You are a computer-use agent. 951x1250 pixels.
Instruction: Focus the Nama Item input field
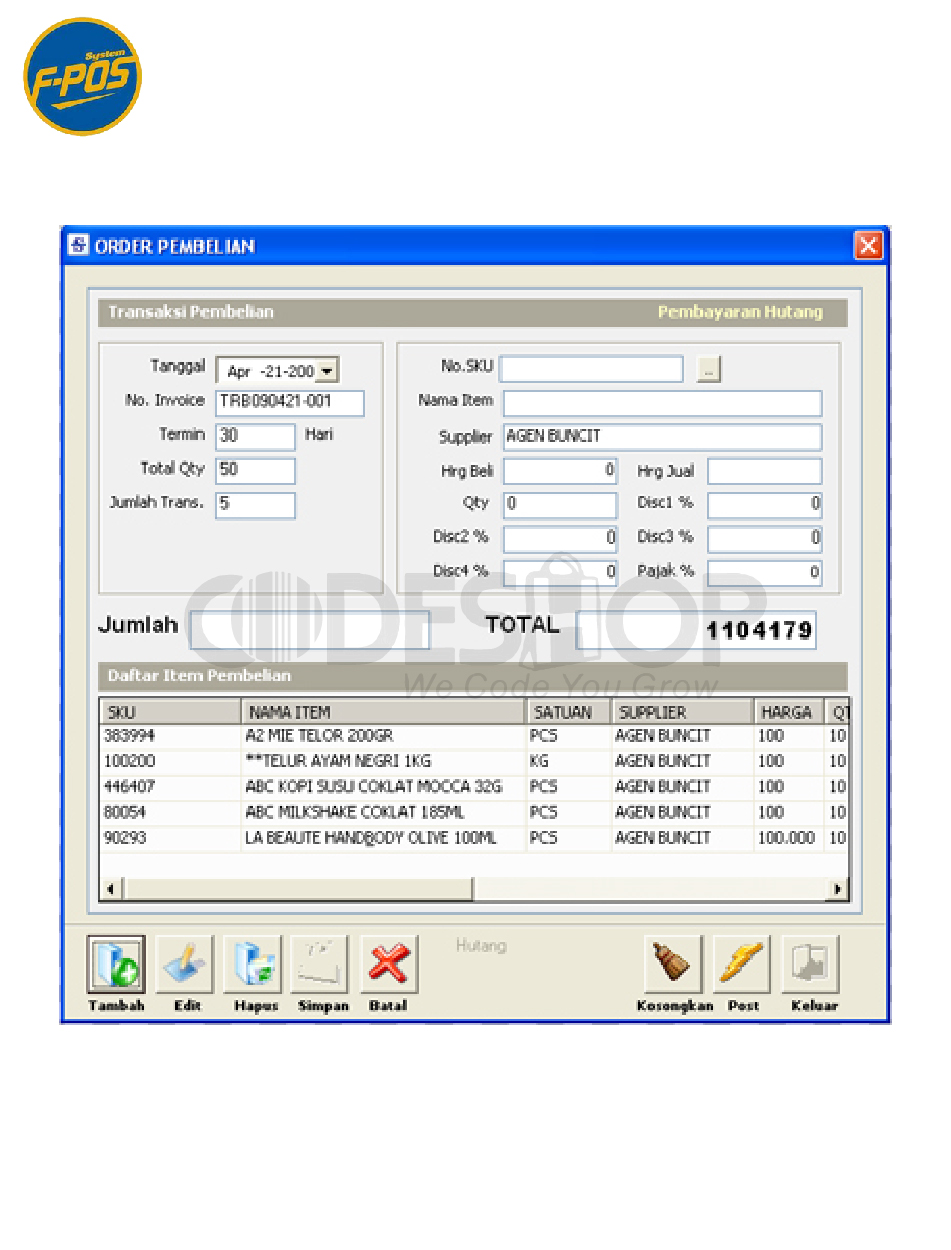(662, 403)
